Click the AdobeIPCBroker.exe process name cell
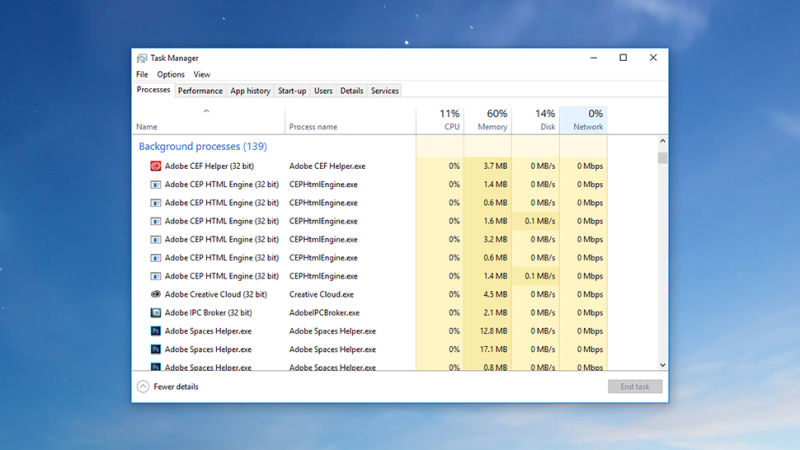800x450 pixels. [324, 313]
